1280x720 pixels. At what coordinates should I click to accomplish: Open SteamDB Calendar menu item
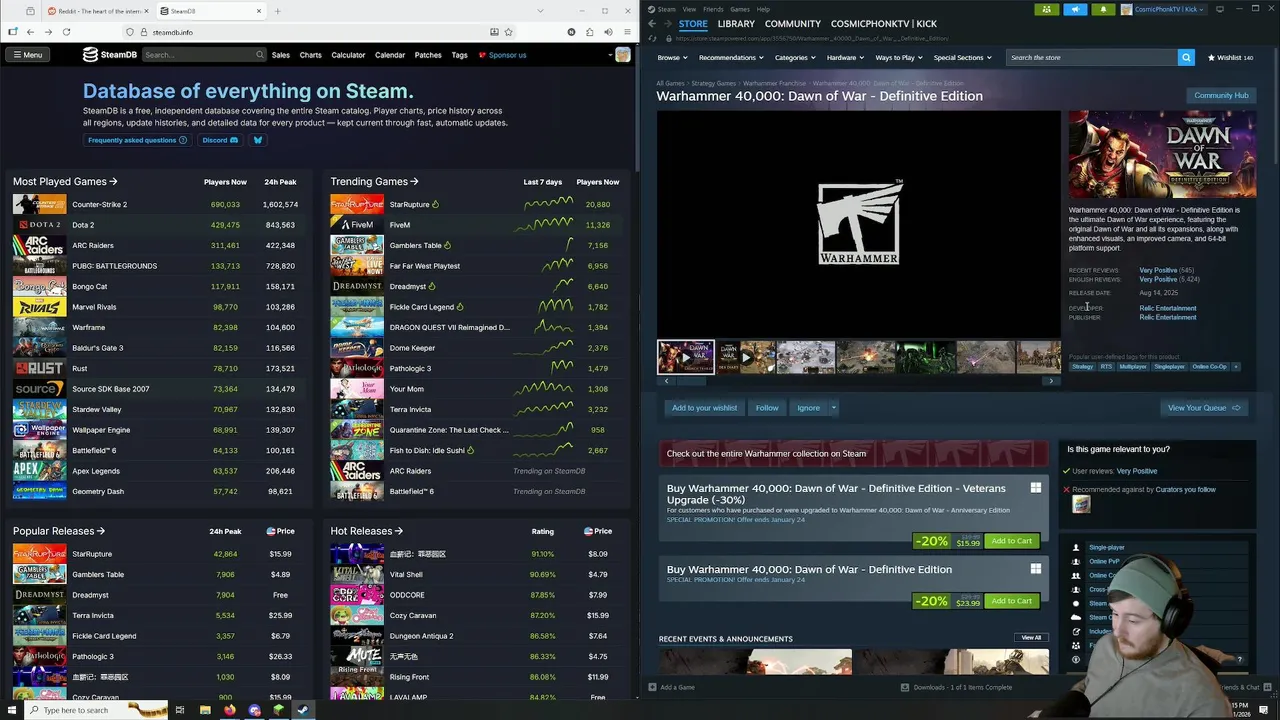390,55
